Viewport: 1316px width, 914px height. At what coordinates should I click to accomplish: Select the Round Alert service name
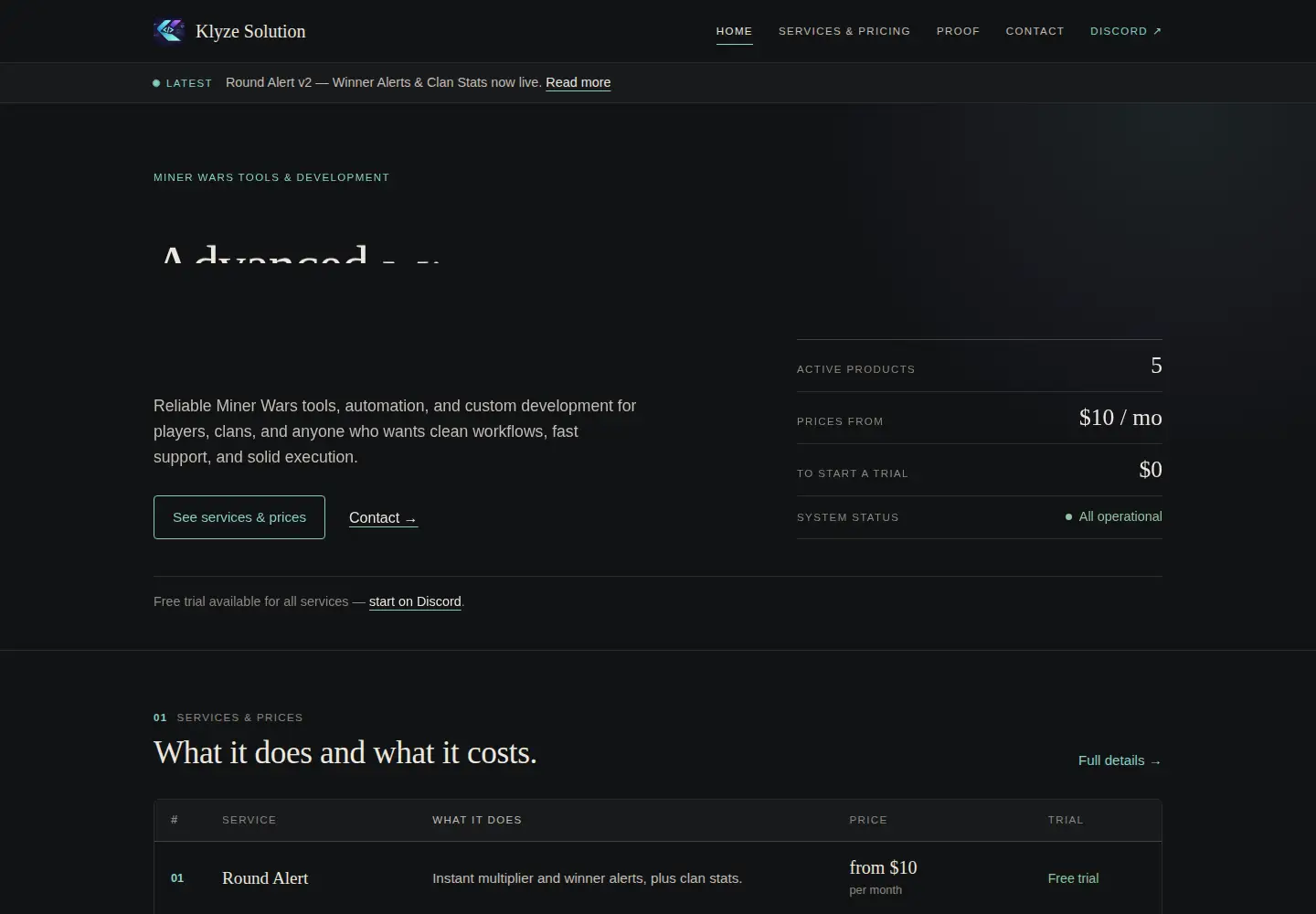265,878
